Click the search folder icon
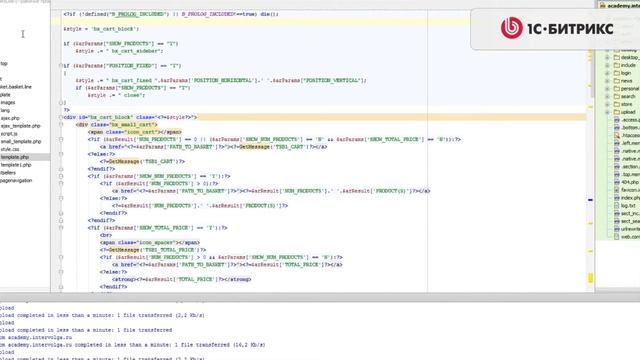The width and height of the screenshot is (640, 360). point(617,96)
